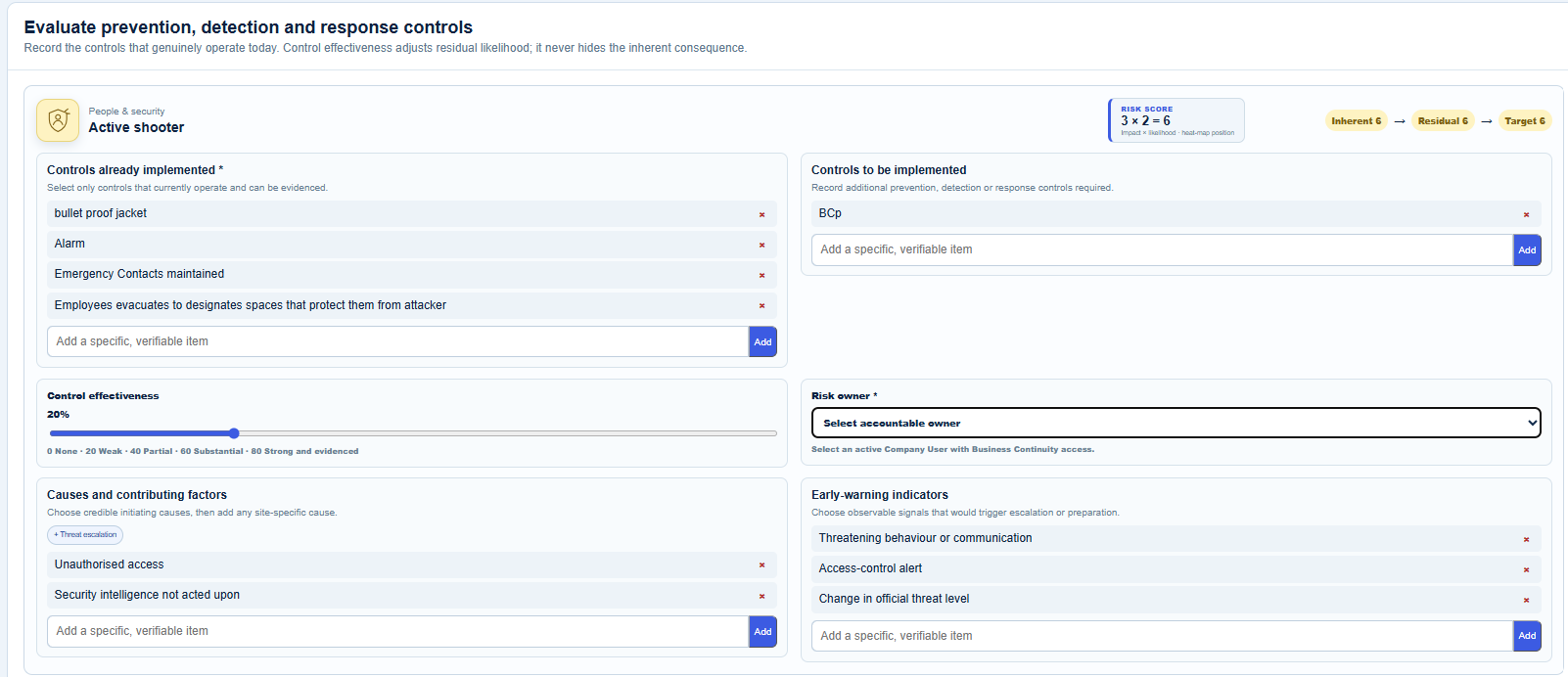Click Add for controls already implemented
Viewport: 1568px width, 677px height.
point(762,341)
